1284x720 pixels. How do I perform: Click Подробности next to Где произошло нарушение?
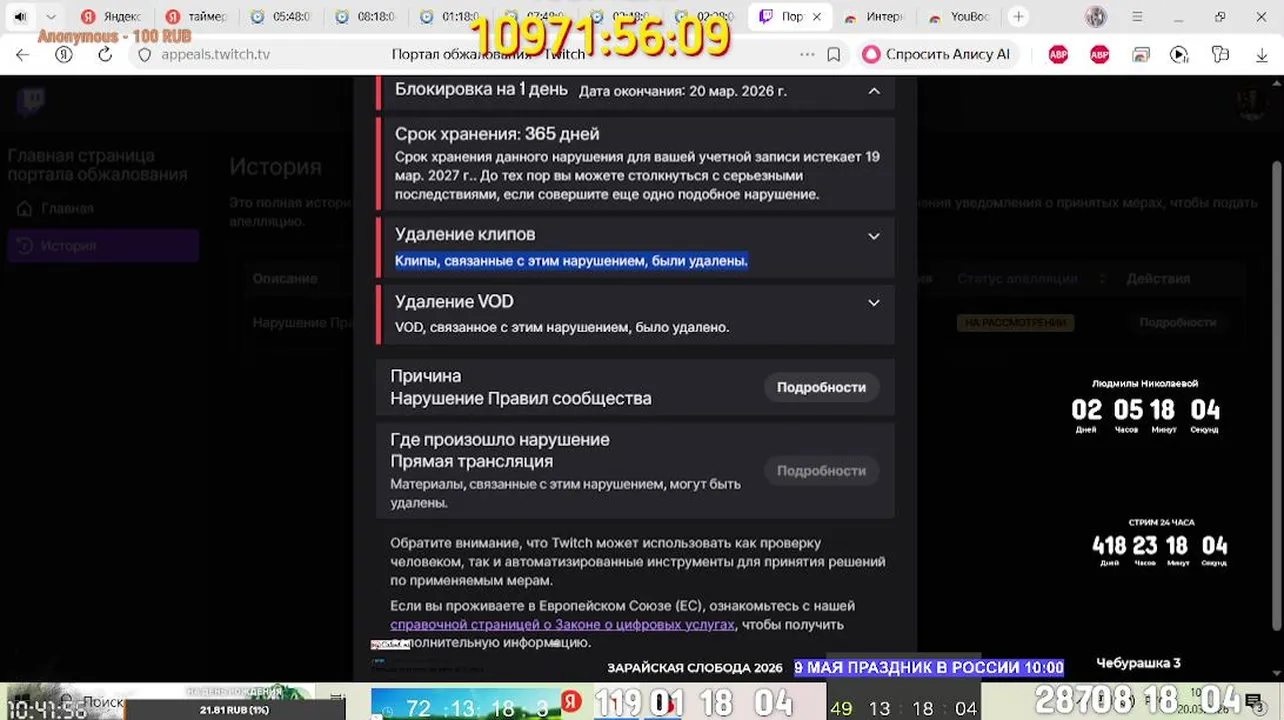[x=821, y=470]
